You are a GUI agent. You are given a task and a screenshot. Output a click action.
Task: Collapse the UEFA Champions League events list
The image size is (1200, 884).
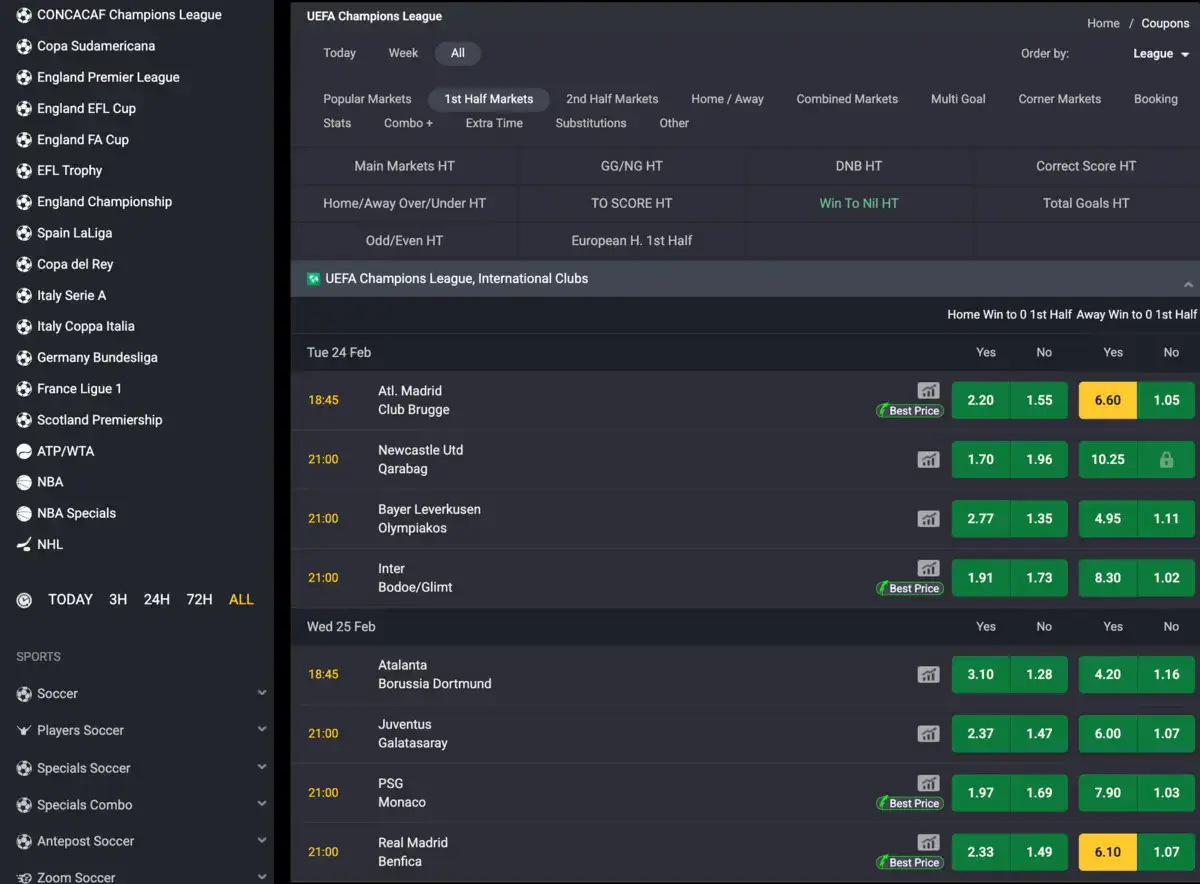point(1188,285)
